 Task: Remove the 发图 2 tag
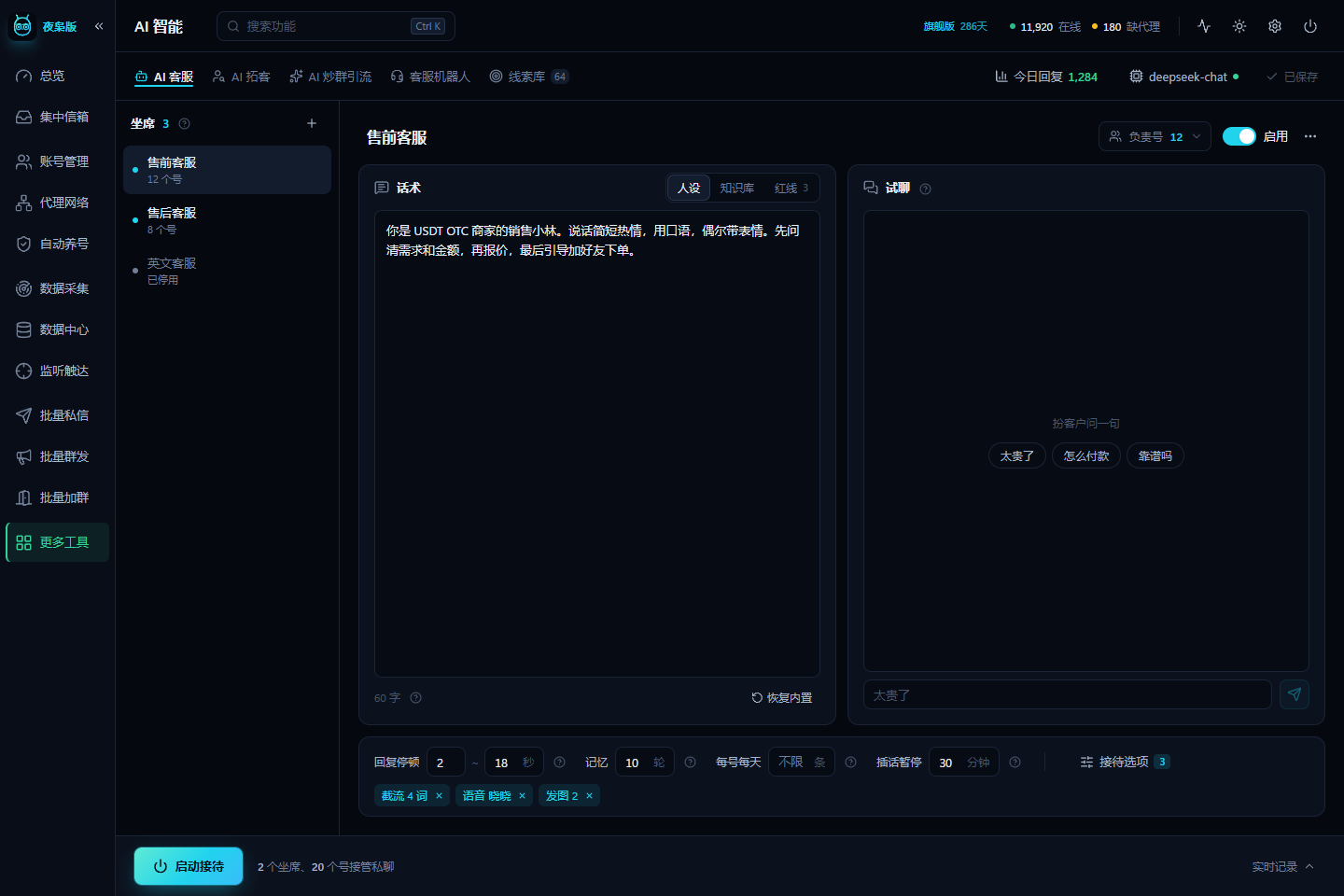589,796
